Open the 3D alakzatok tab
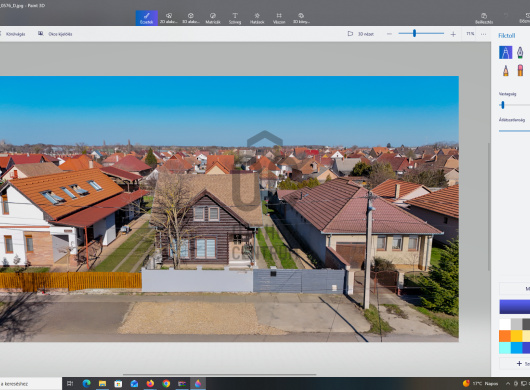Viewport: 530px width, 390px height. click(x=191, y=18)
